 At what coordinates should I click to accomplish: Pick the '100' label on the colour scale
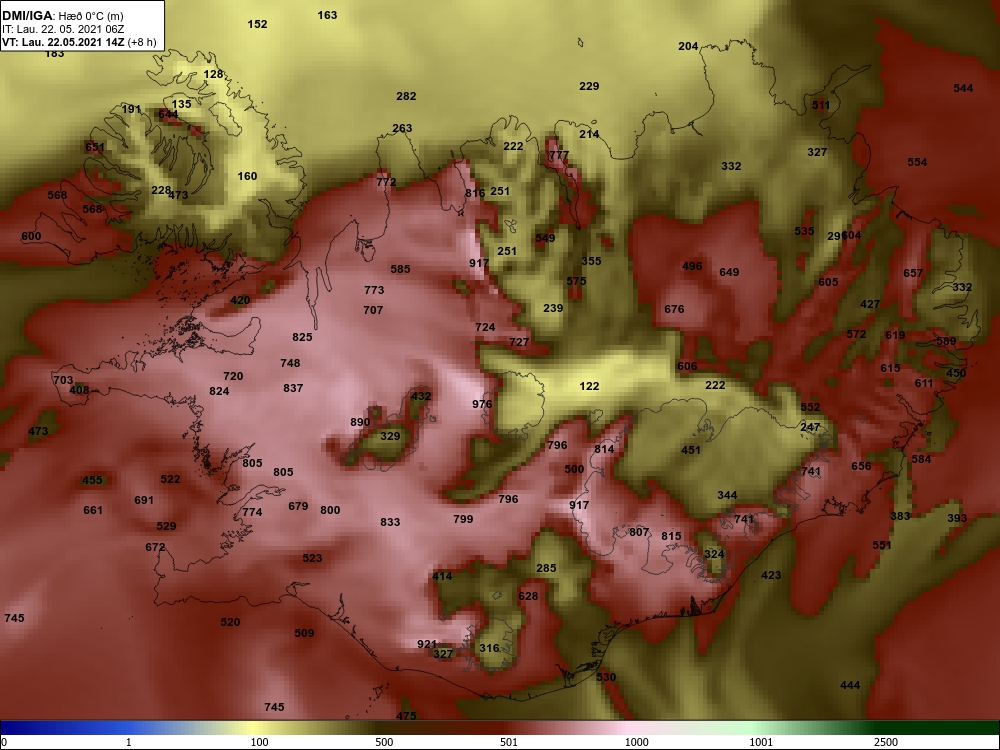[260, 742]
